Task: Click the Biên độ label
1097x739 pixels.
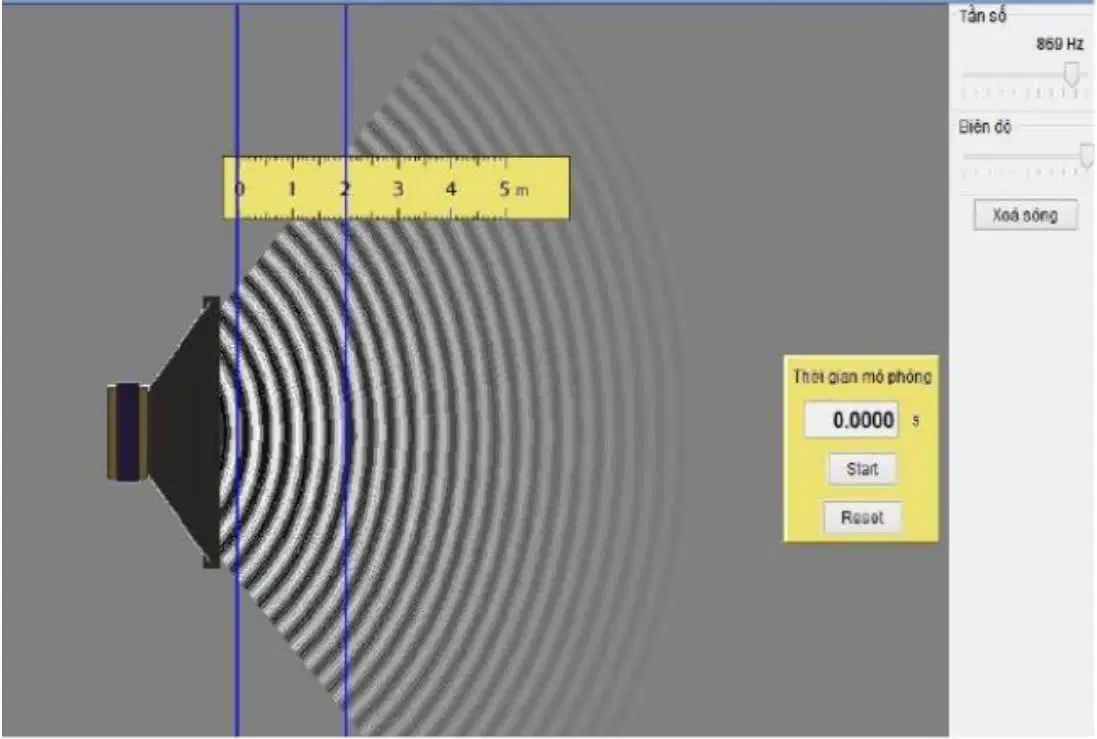Action: click(x=984, y=127)
